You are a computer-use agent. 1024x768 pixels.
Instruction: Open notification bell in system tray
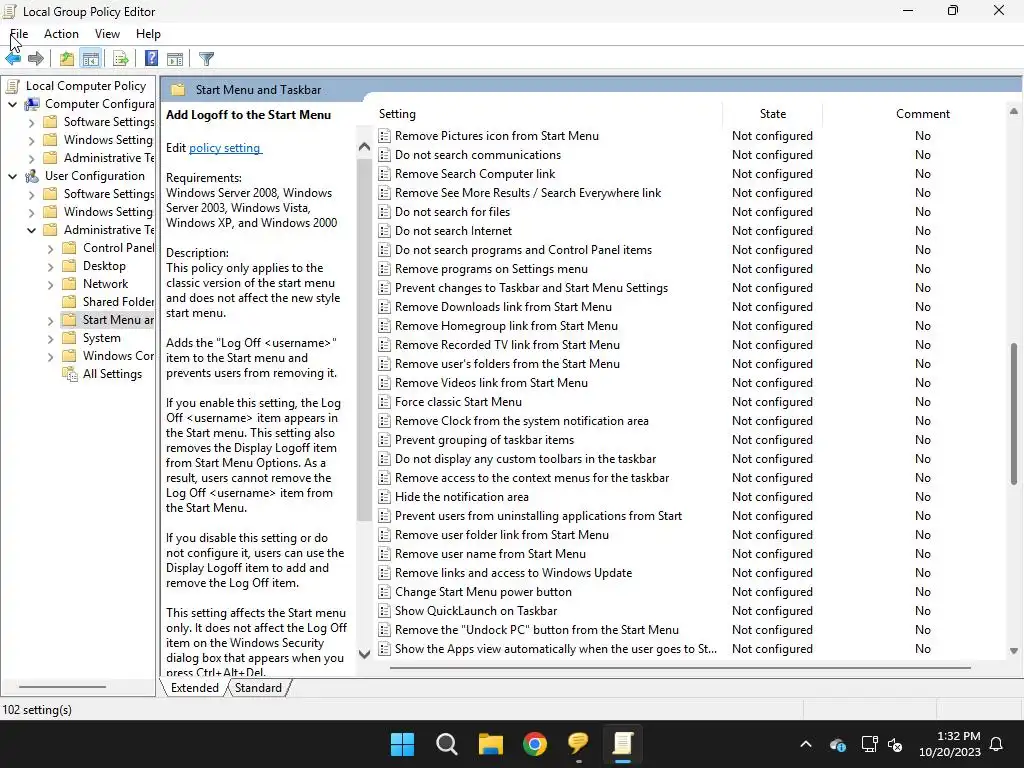(997, 744)
